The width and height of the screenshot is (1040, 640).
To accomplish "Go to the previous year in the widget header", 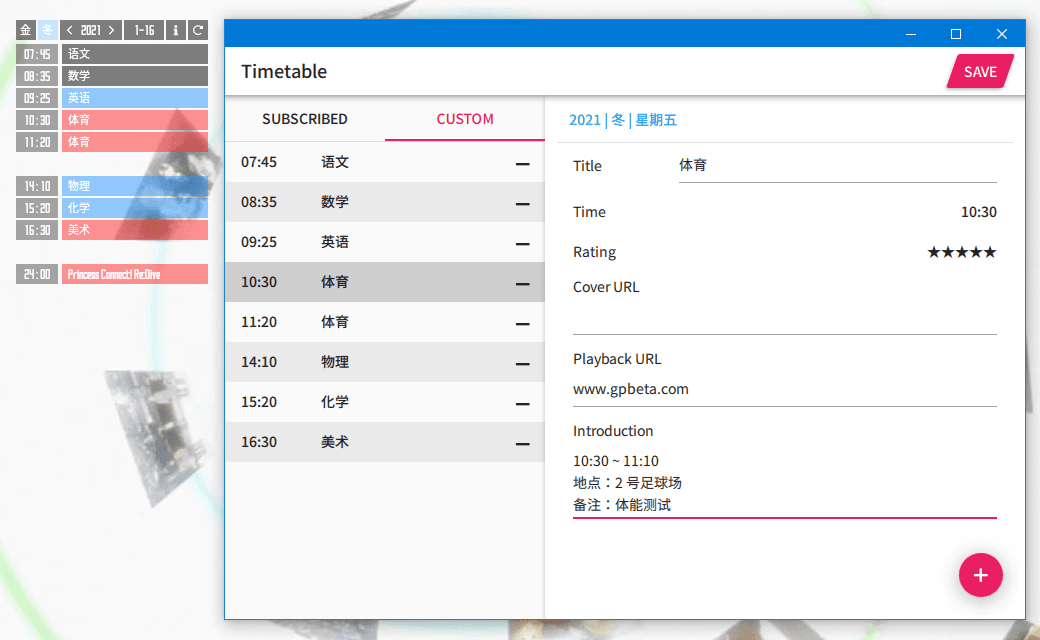I will [70, 30].
